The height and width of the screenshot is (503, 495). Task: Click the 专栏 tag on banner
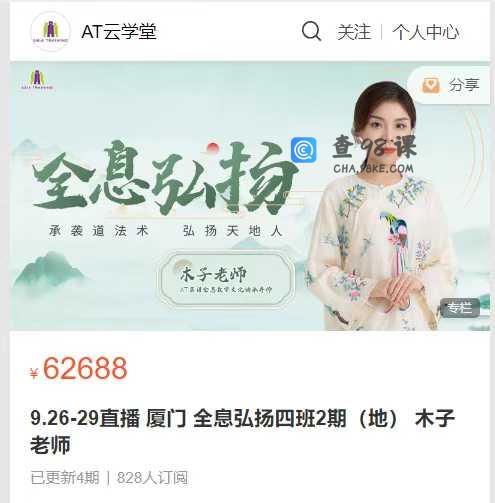[x=460, y=307]
